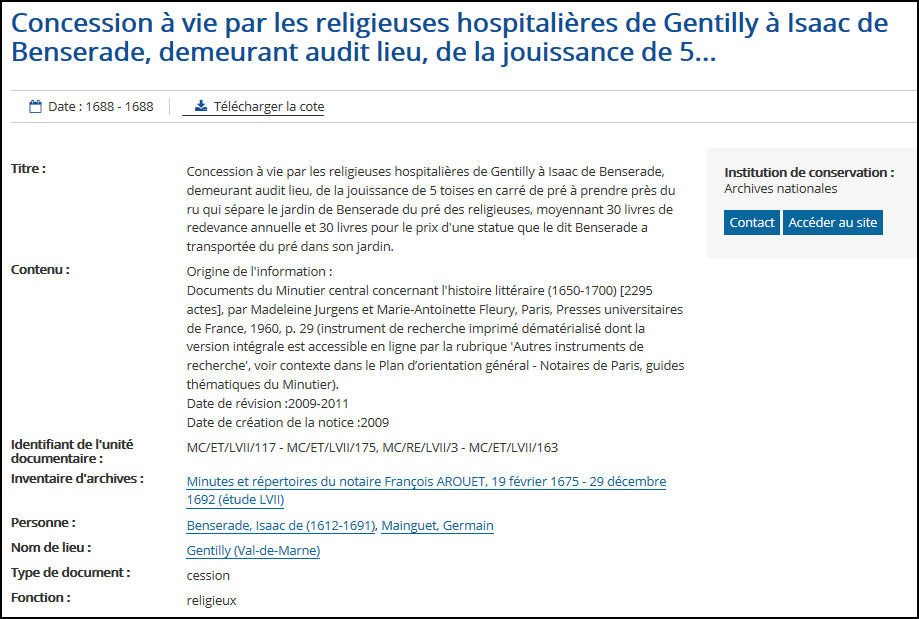
Task: Click the Date de révision :2009-2011 line
Action: click(267, 404)
